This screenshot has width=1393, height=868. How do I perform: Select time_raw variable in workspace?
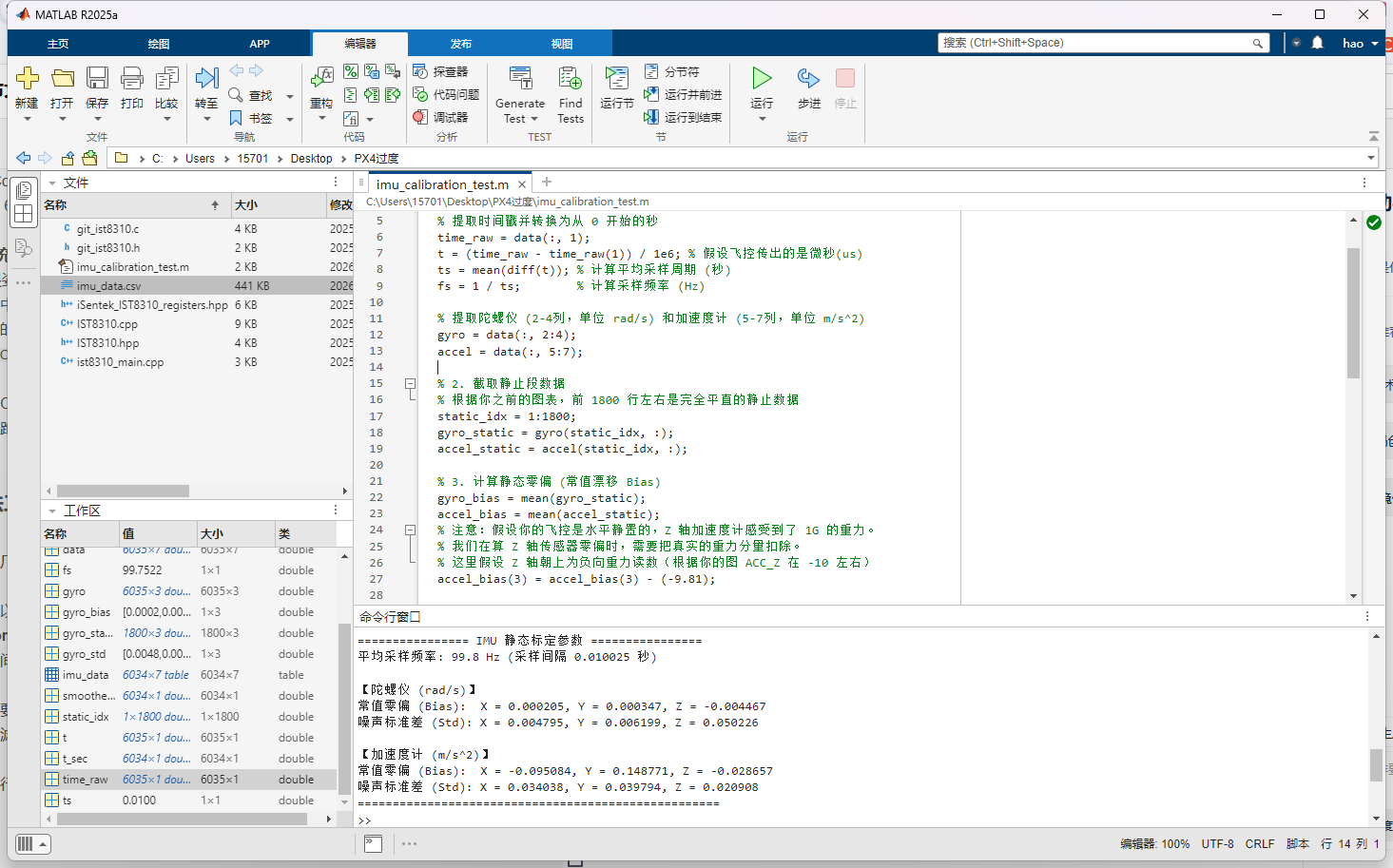coord(190,780)
